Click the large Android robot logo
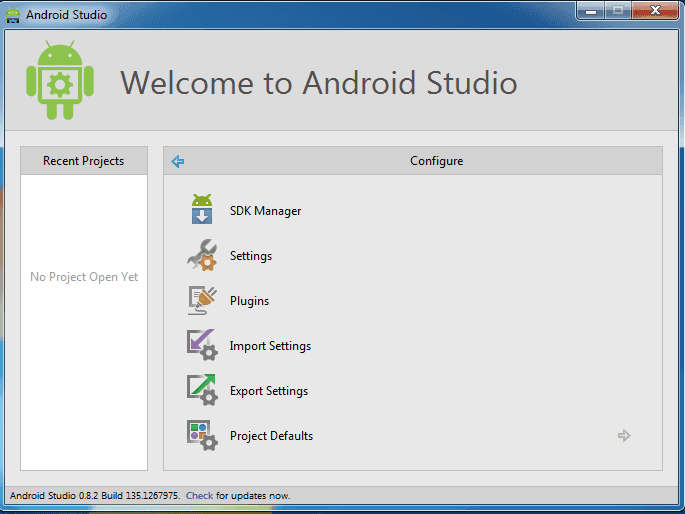 coord(60,80)
